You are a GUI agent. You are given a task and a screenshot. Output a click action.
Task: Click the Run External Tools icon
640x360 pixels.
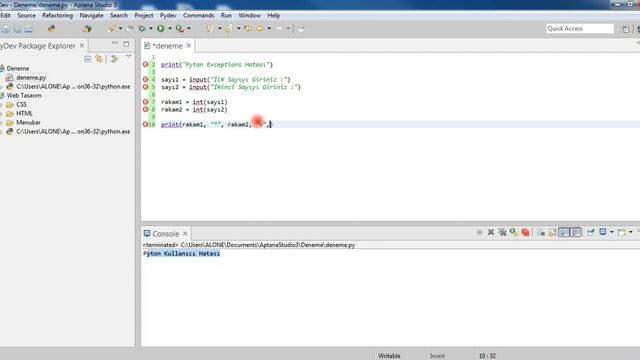click(x=180, y=29)
